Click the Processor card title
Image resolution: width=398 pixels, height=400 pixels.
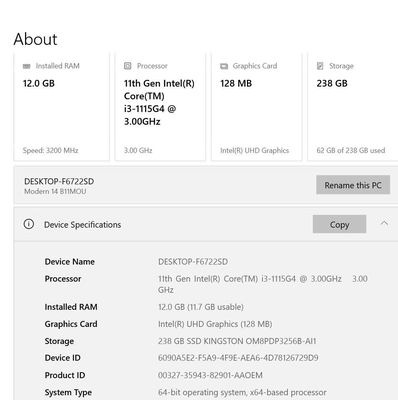point(152,66)
